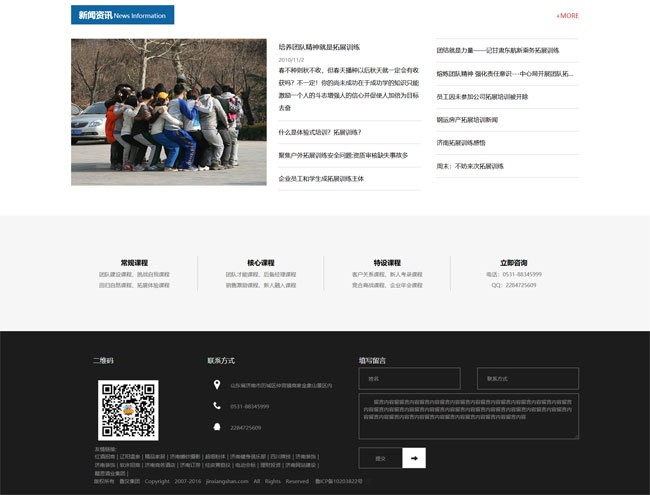The image size is (650, 495).
Task: Click the QR code image
Action: [x=128, y=410]
